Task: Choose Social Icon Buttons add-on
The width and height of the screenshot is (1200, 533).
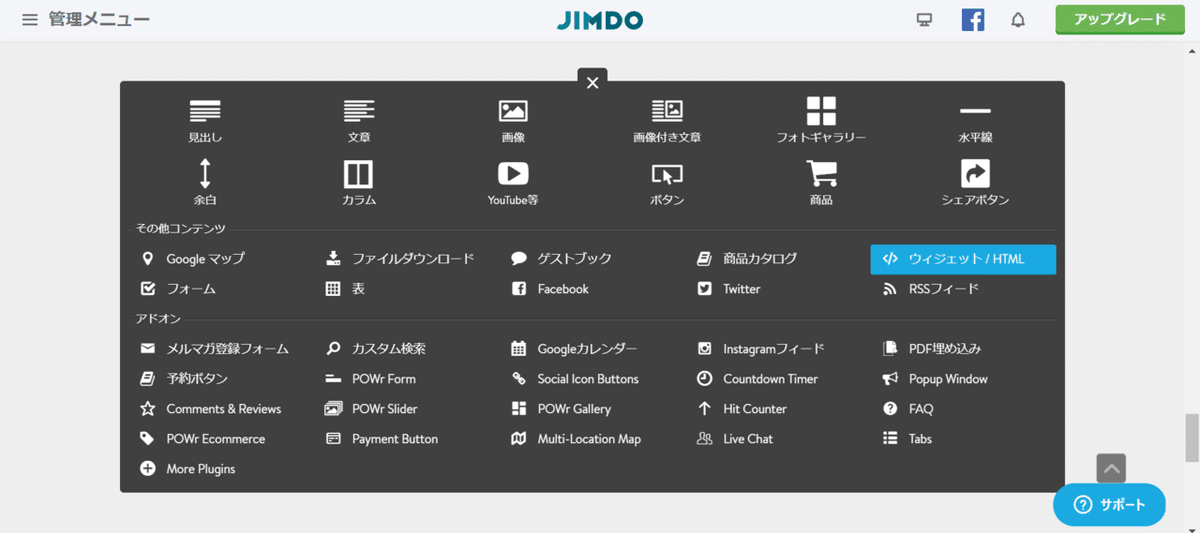Action: point(575,379)
